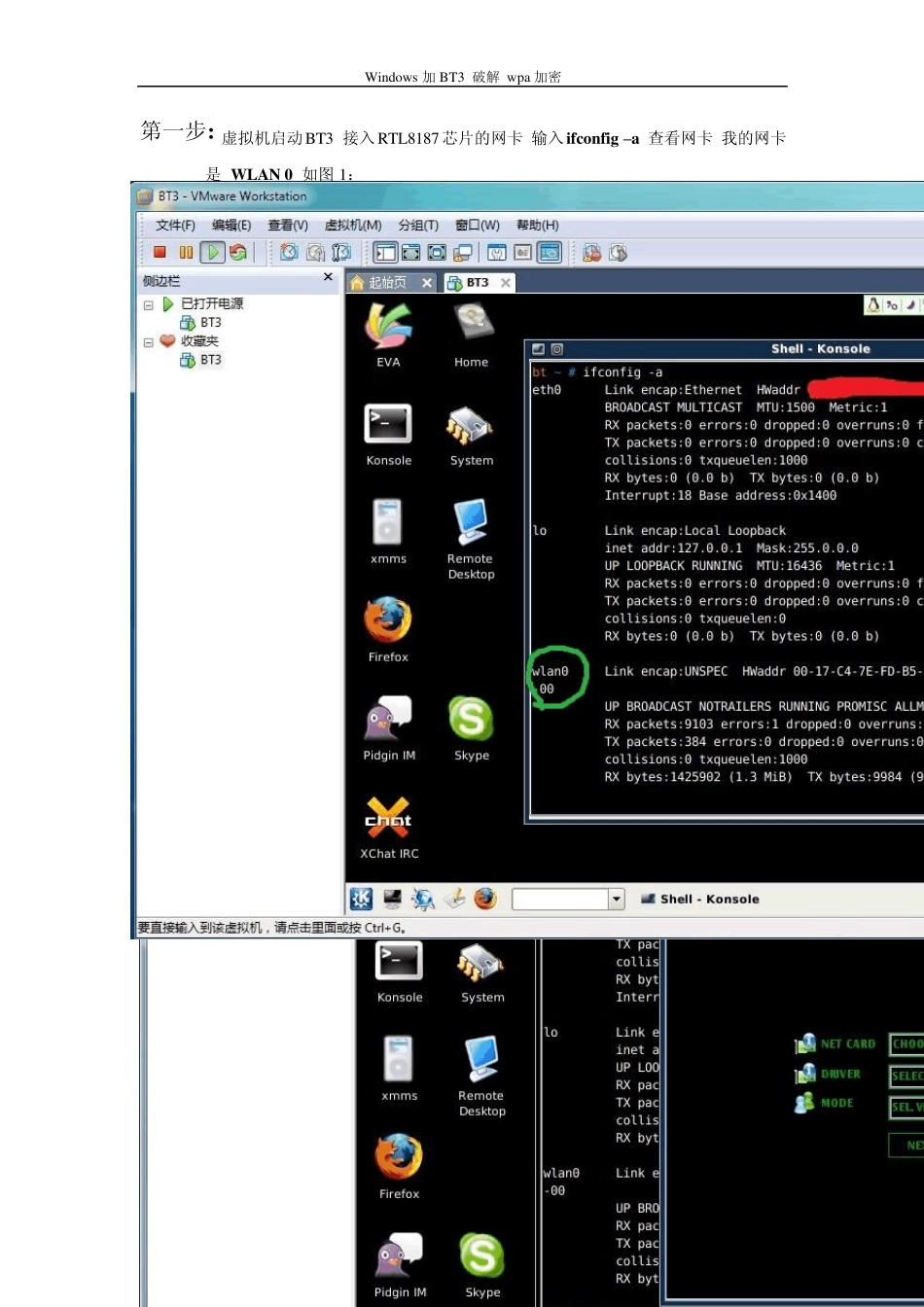Open System icon beside the ifconfig terminal
Screen dimensions: 924x1307
[472, 435]
